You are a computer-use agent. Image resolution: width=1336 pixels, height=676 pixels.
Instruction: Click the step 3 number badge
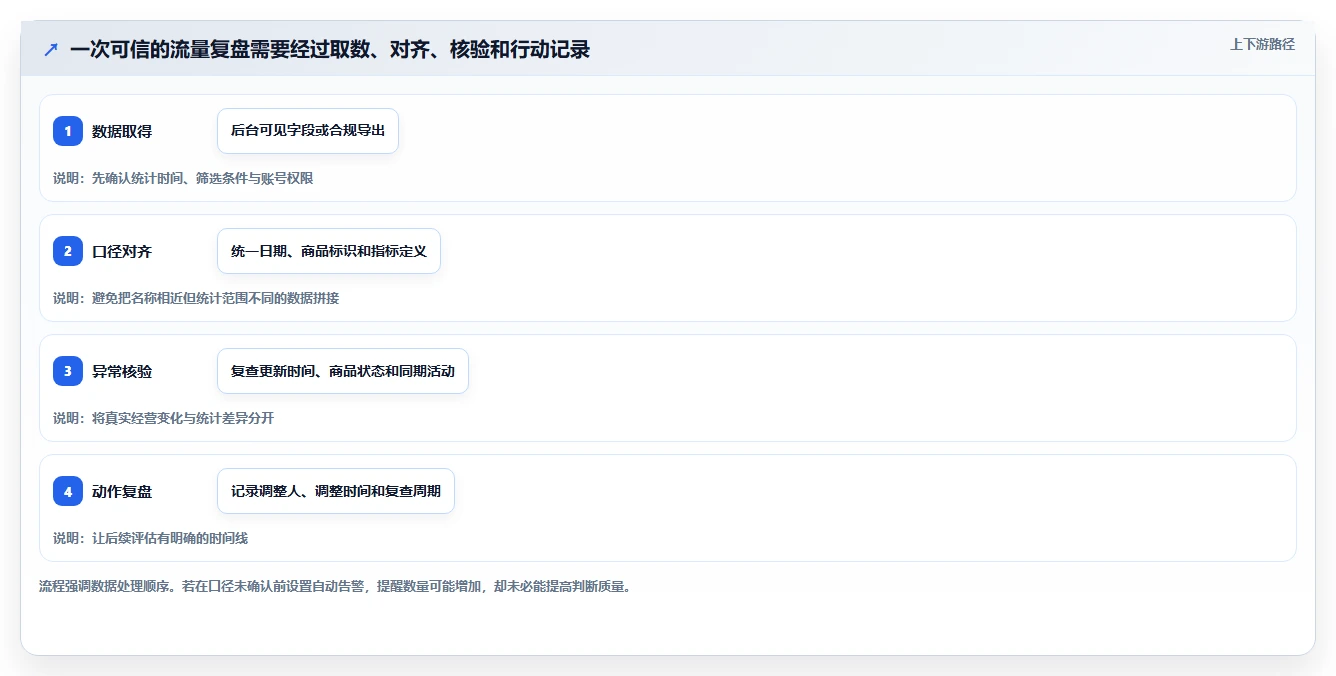click(68, 371)
